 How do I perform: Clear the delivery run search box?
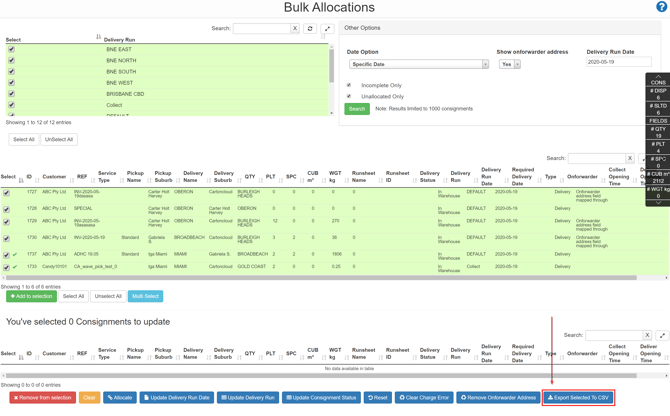click(x=295, y=29)
